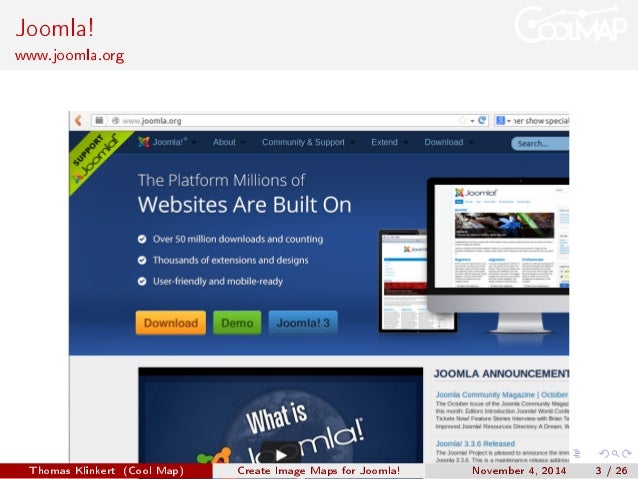Click 'The Platform Millions of' tagline
The height and width of the screenshot is (479, 638).
point(221,180)
